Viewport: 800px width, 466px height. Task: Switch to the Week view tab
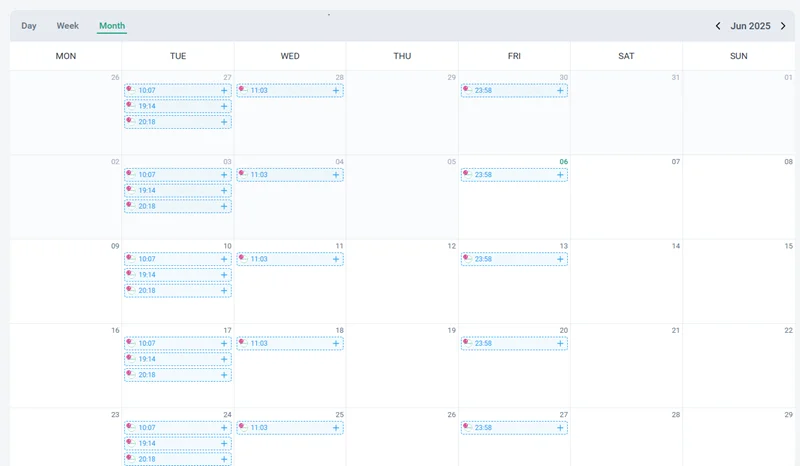[x=67, y=26]
